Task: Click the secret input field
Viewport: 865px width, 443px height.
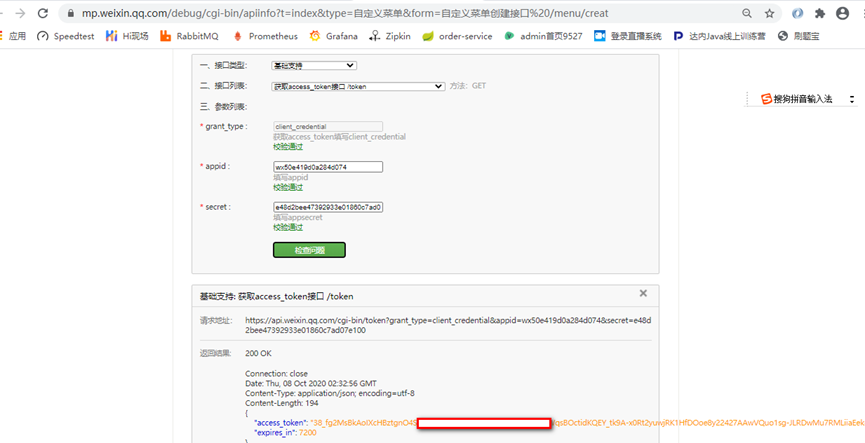Action: pos(328,207)
